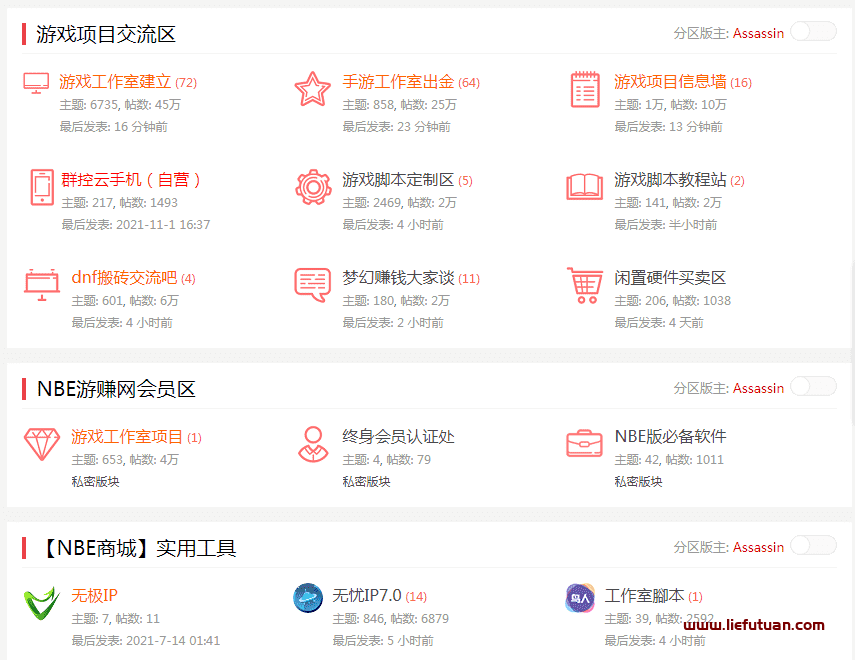The height and width of the screenshot is (660, 855).
Task: Click moderator Assassin in 游戏项目交流区 header
Action: pos(758,33)
